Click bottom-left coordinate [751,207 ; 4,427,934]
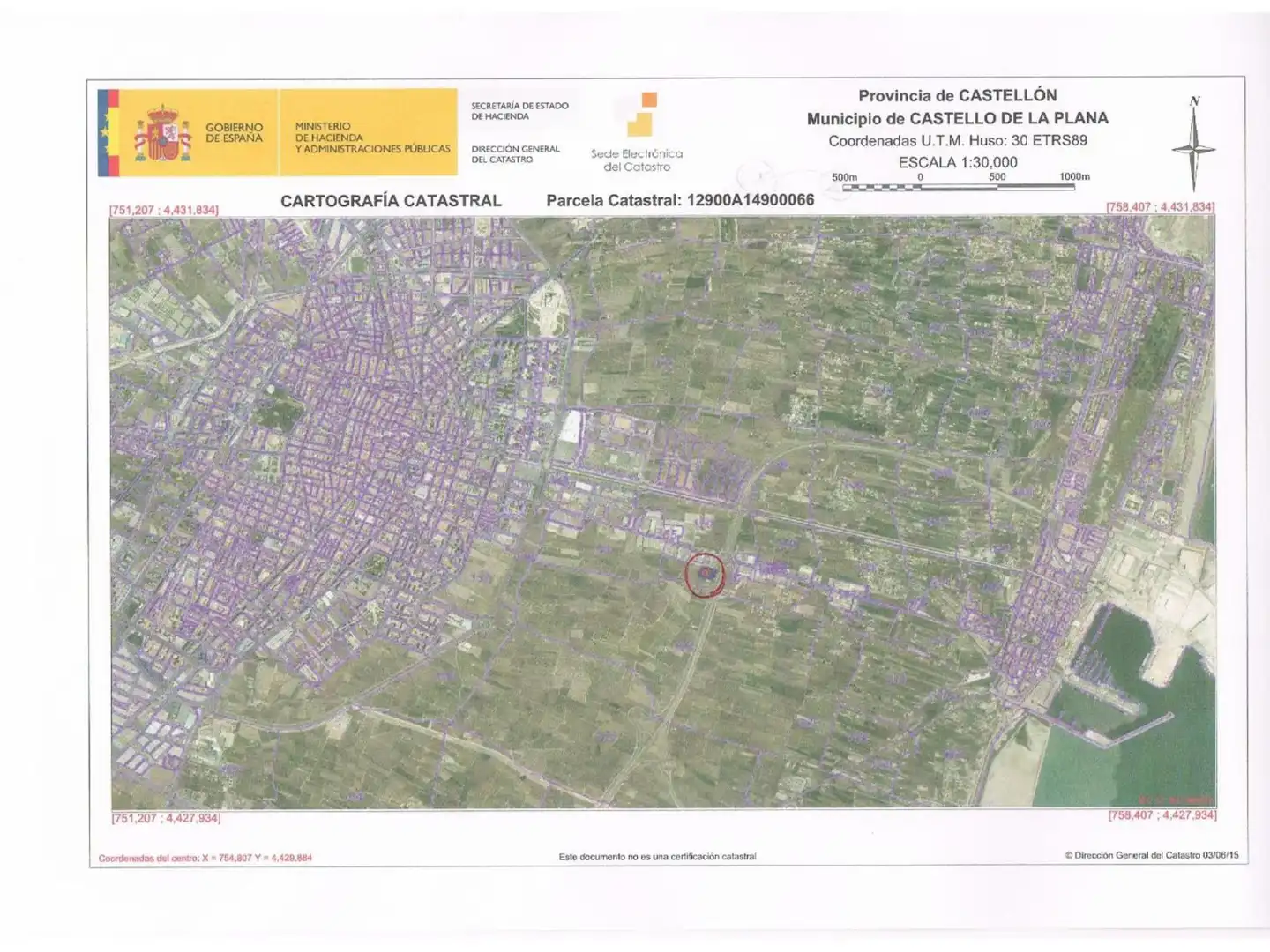The height and width of the screenshot is (952, 1270). (166, 818)
